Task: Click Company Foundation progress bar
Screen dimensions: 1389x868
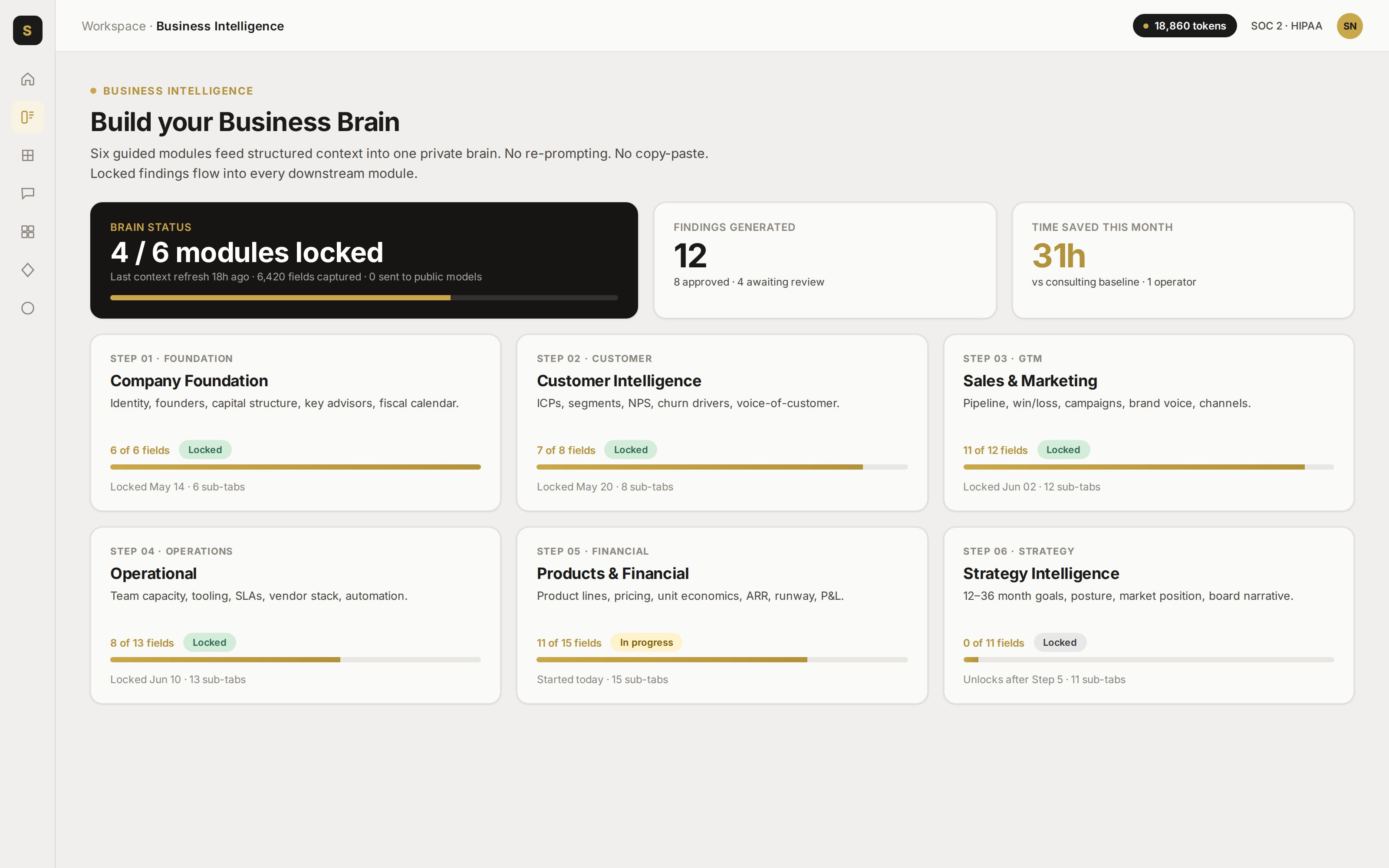Action: [x=296, y=467]
